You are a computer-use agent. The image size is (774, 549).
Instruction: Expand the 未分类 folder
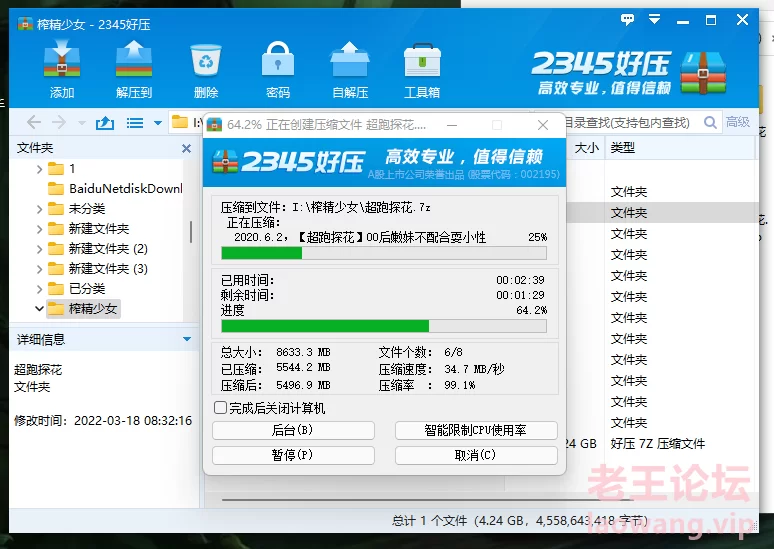tap(39, 209)
